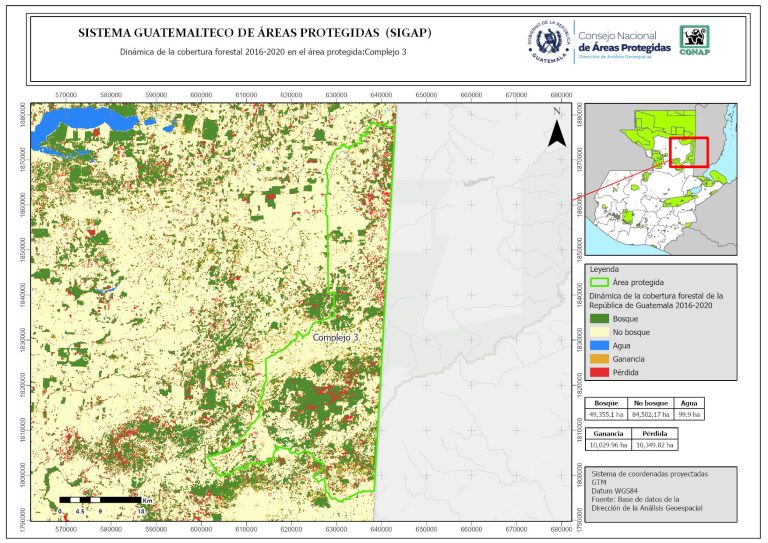Click the Pérdida value 10,349.82 ha cell
The image size is (768, 543).
click(653, 444)
